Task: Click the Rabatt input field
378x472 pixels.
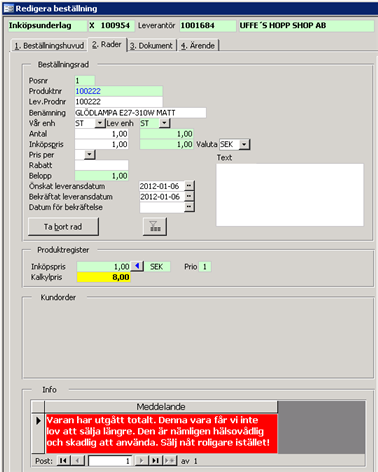Action: (x=101, y=165)
